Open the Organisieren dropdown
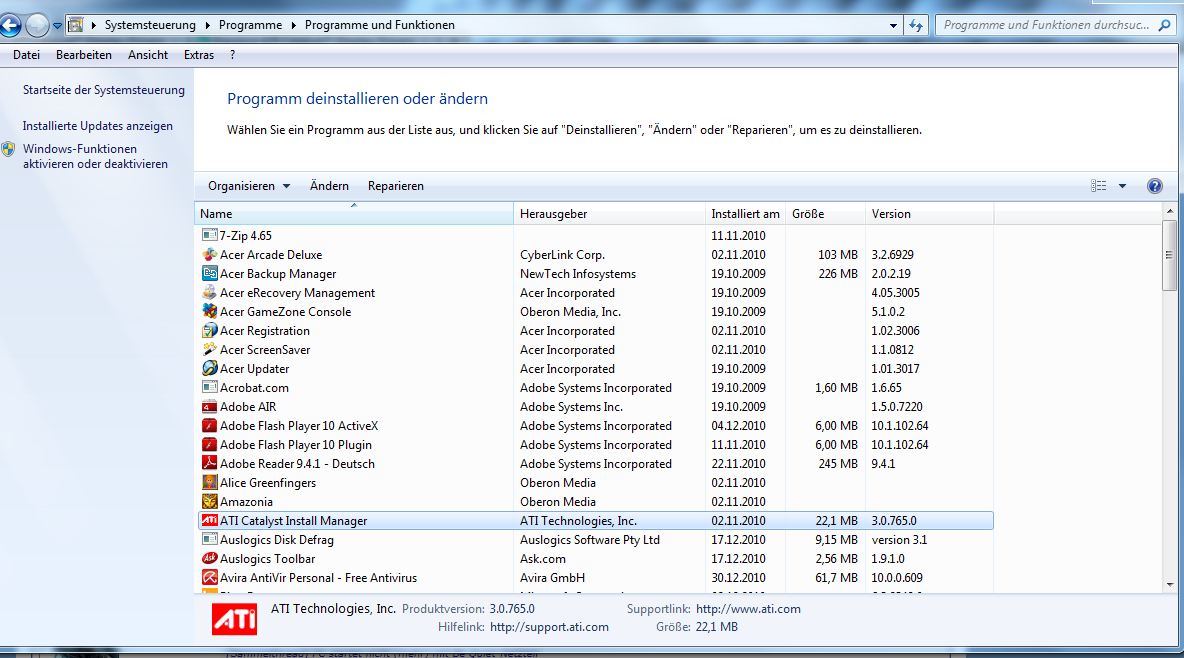The image size is (1184, 658). tap(249, 186)
